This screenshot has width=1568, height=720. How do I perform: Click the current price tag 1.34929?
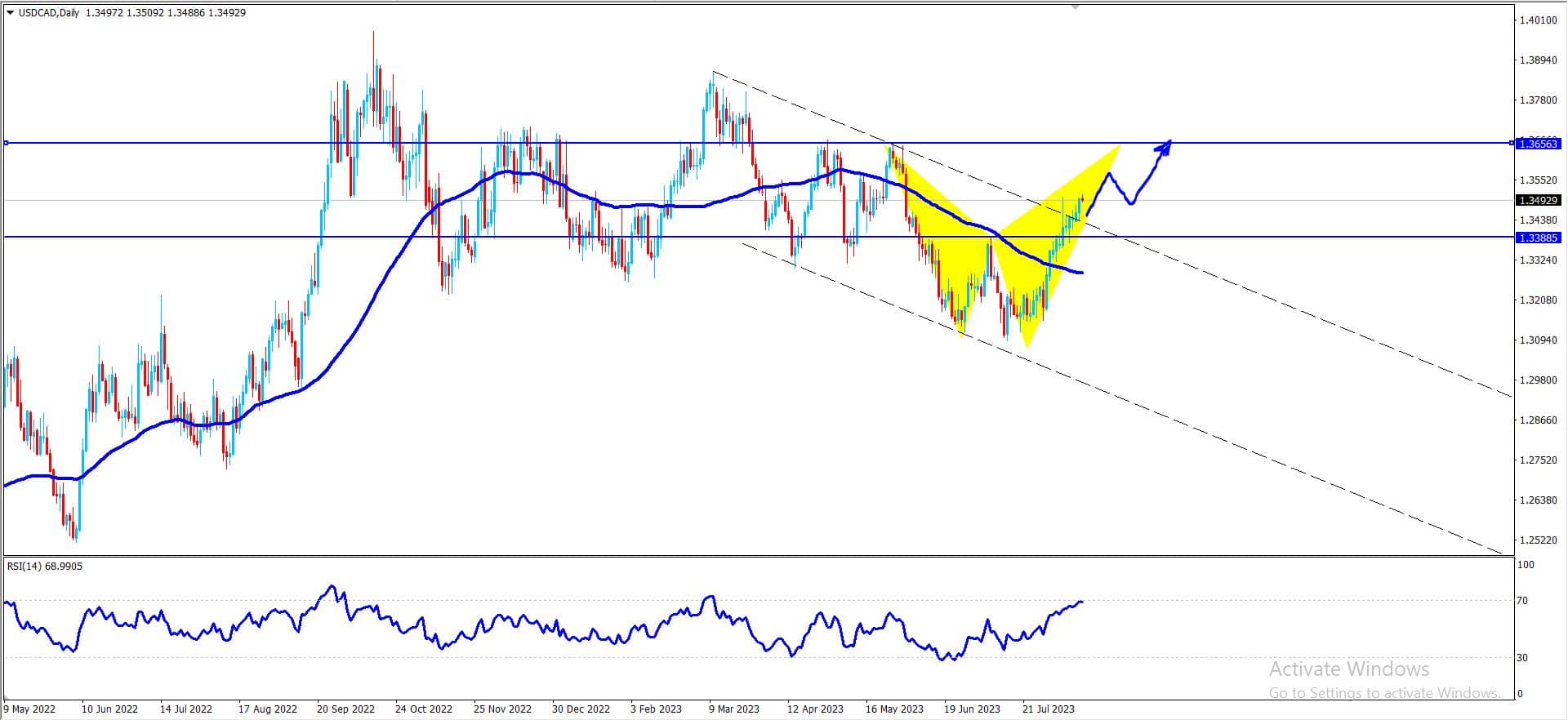[x=1538, y=200]
